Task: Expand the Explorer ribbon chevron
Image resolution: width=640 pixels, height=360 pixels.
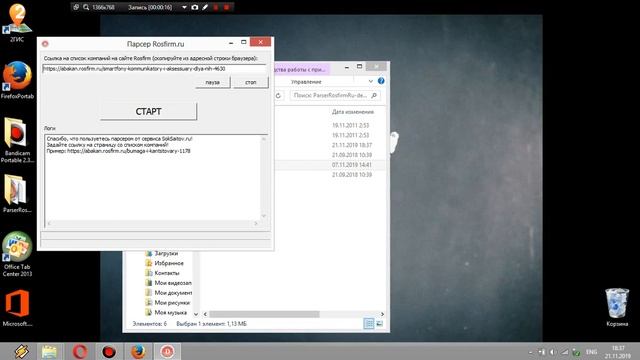Action: pos(371,81)
